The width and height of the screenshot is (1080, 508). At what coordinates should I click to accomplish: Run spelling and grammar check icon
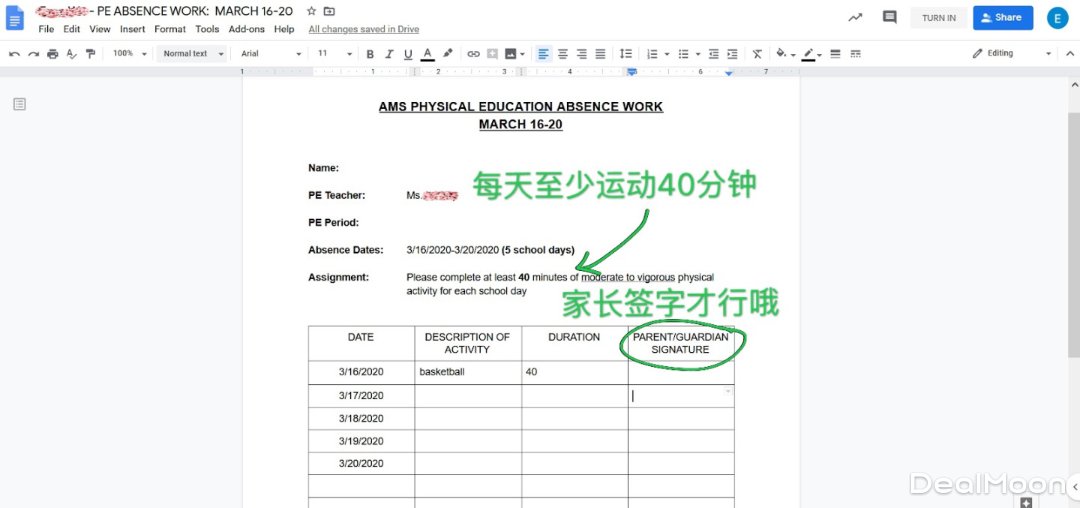pyautogui.click(x=72, y=54)
